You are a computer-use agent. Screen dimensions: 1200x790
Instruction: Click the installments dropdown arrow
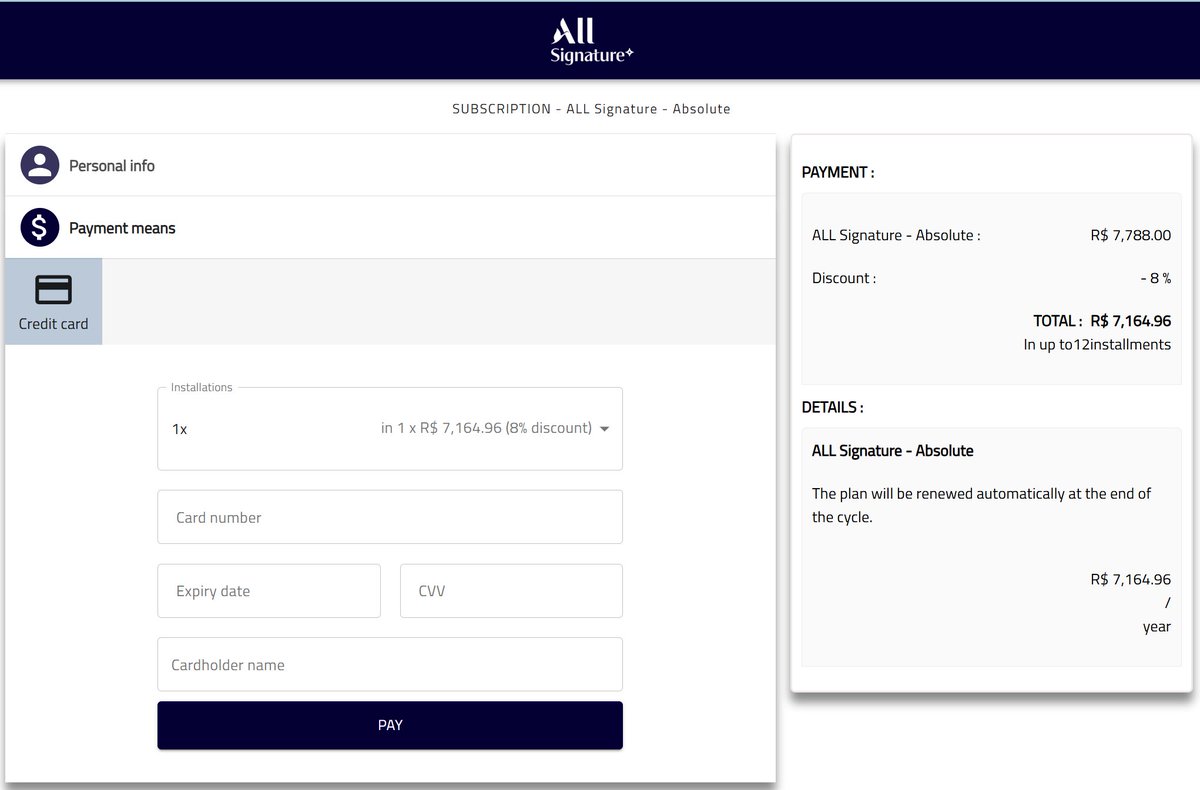tap(604, 429)
